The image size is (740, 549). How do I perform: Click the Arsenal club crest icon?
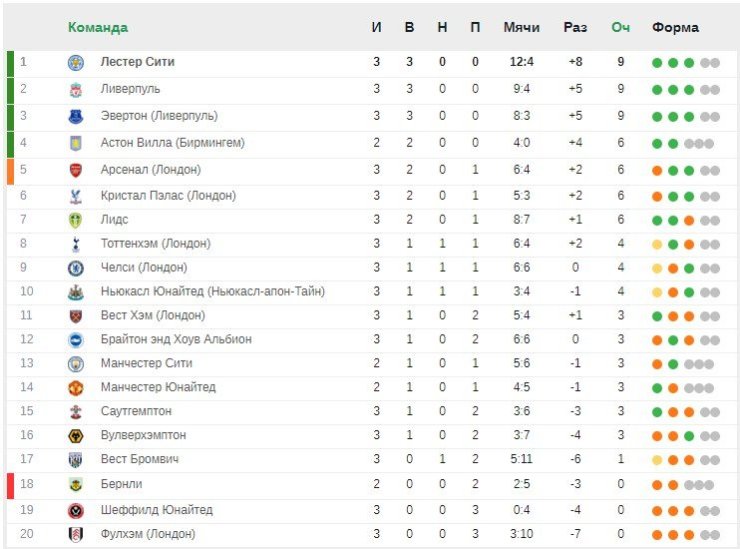[x=76, y=170]
